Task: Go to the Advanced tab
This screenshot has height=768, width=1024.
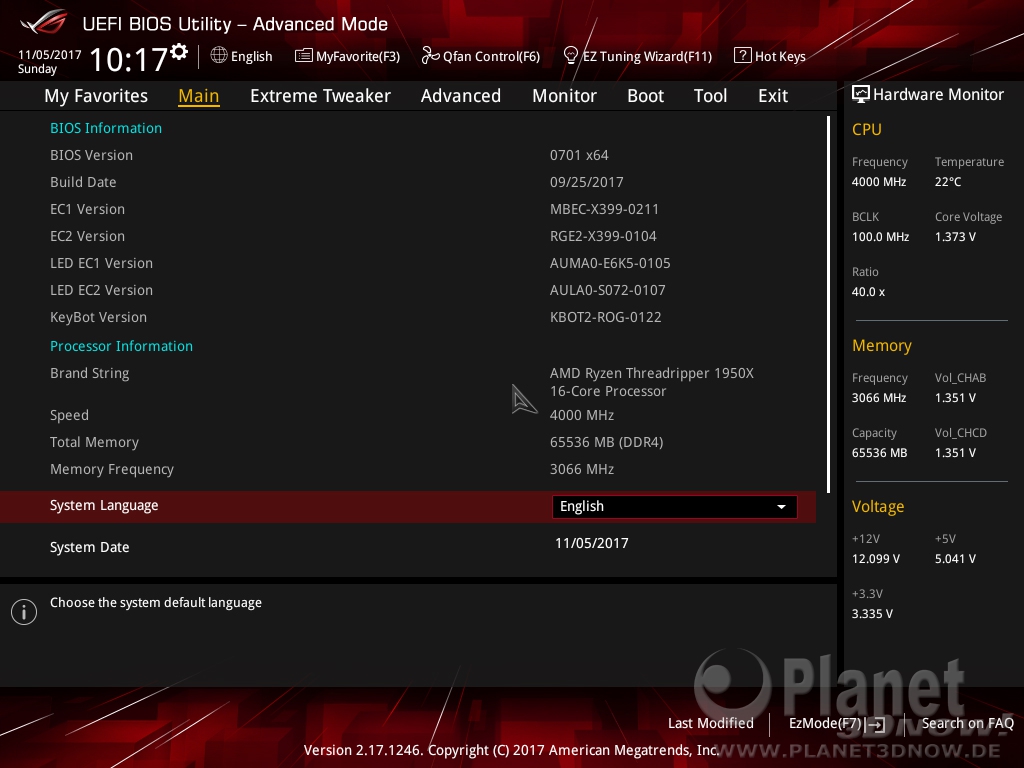Action: (460, 96)
